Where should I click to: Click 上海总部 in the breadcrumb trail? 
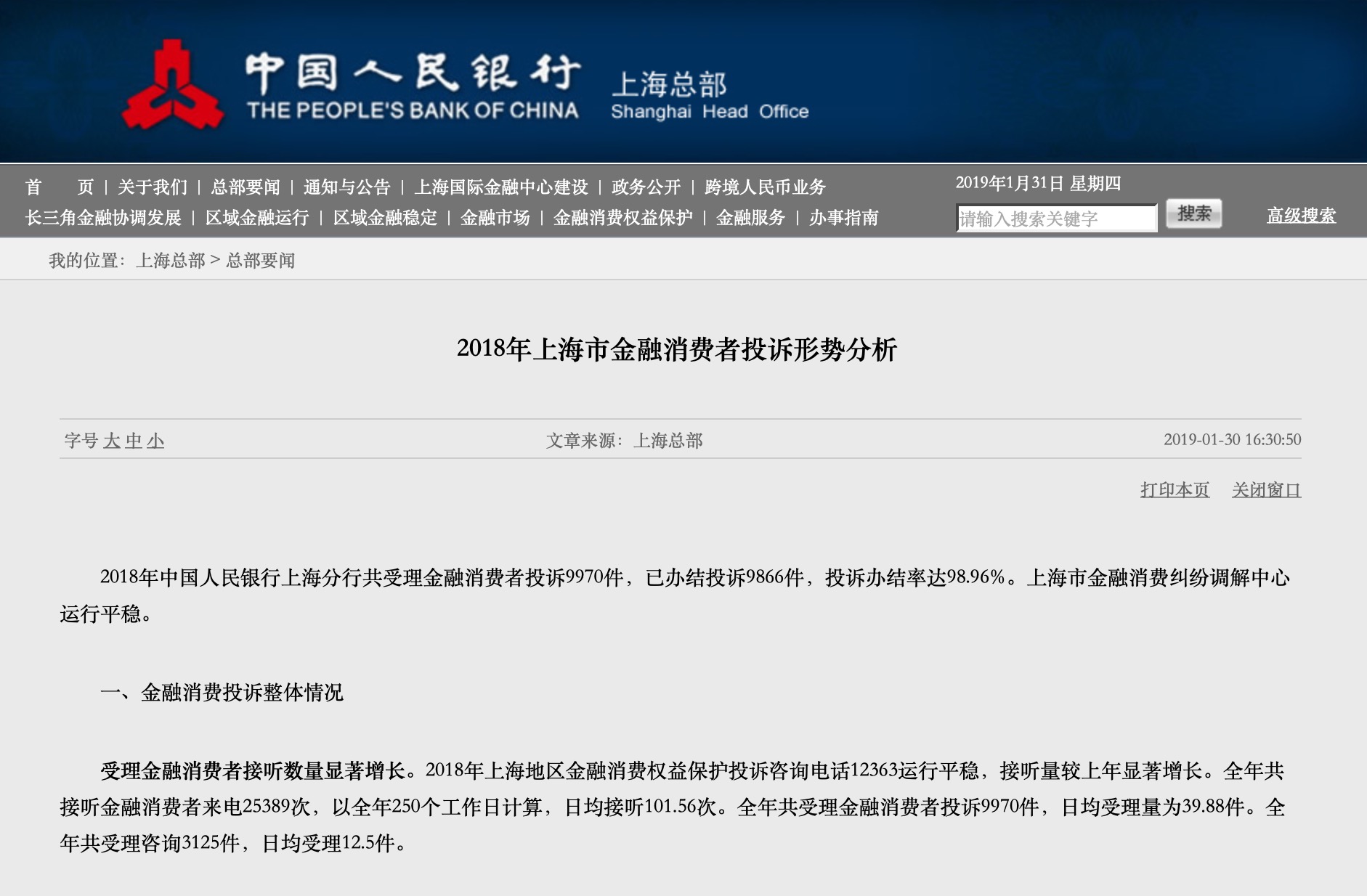pos(171,261)
